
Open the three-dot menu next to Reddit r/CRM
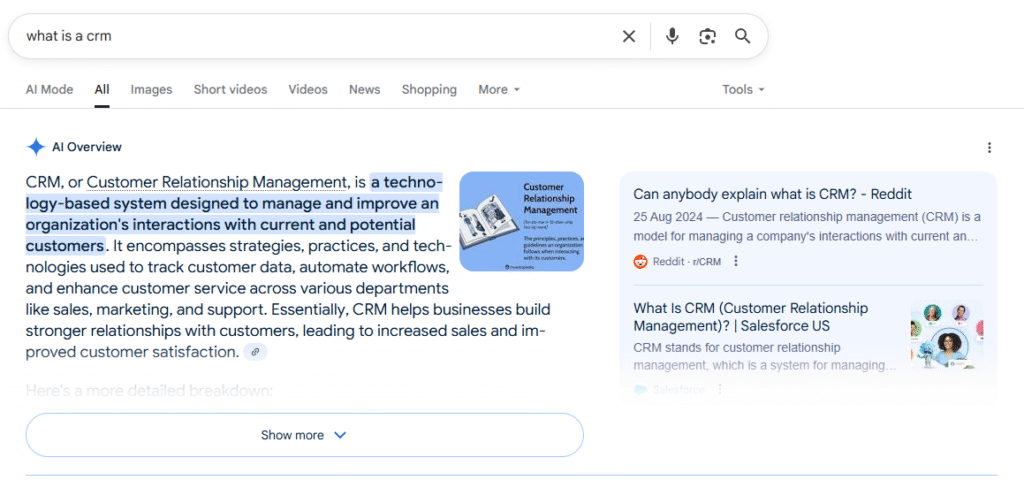pyautogui.click(x=736, y=261)
